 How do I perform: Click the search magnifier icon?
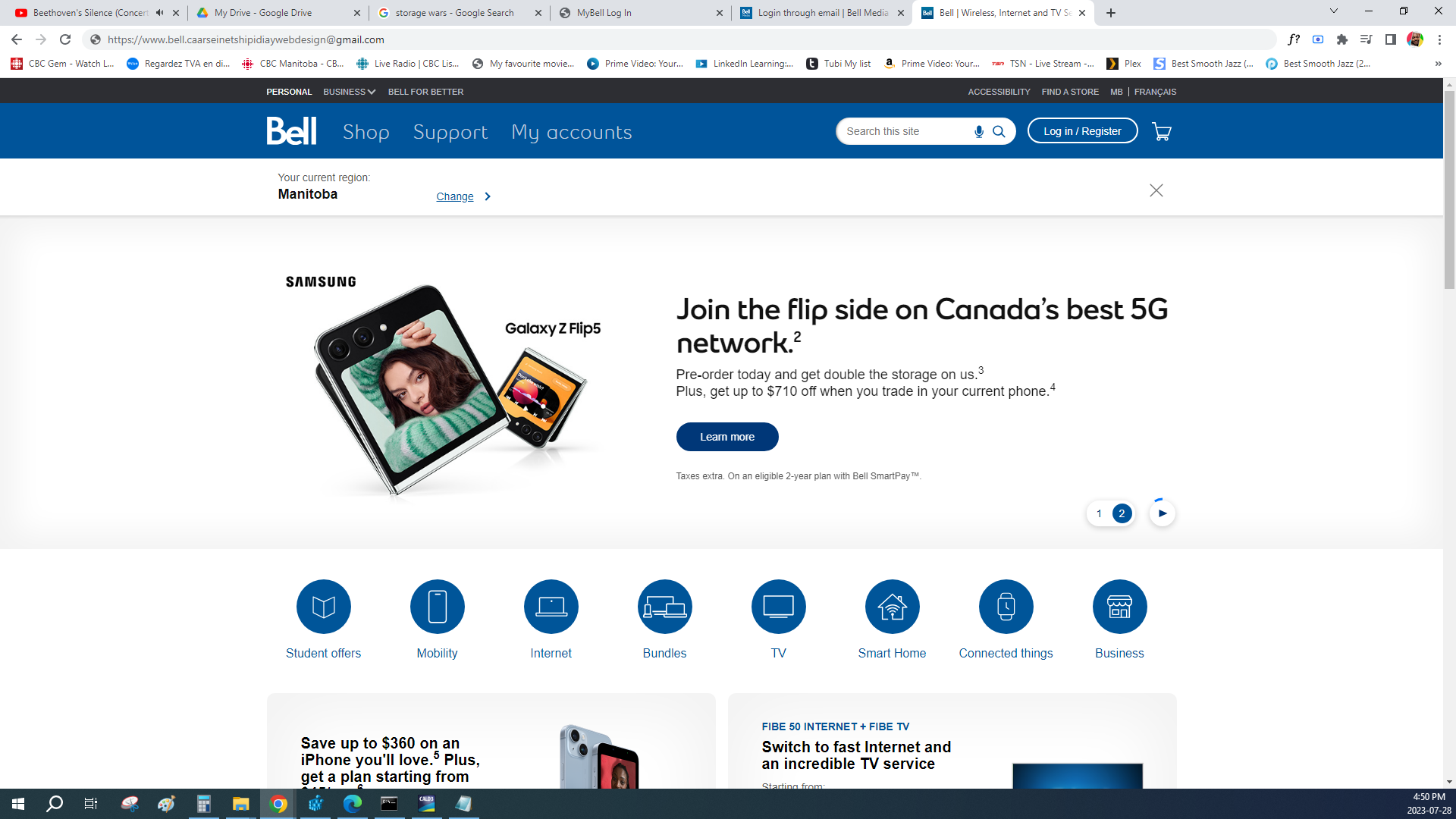[x=999, y=131]
